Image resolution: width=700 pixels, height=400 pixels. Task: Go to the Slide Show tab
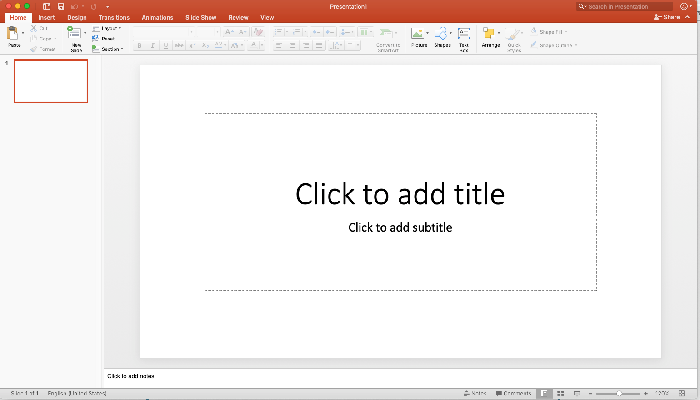(201, 17)
